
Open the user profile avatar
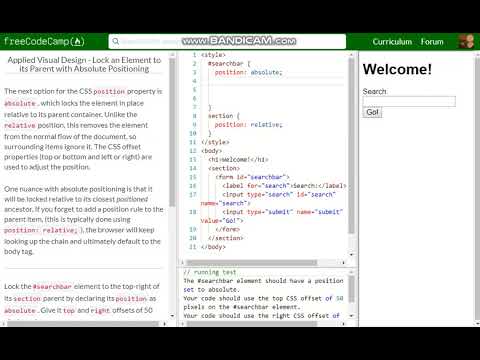[466, 41]
